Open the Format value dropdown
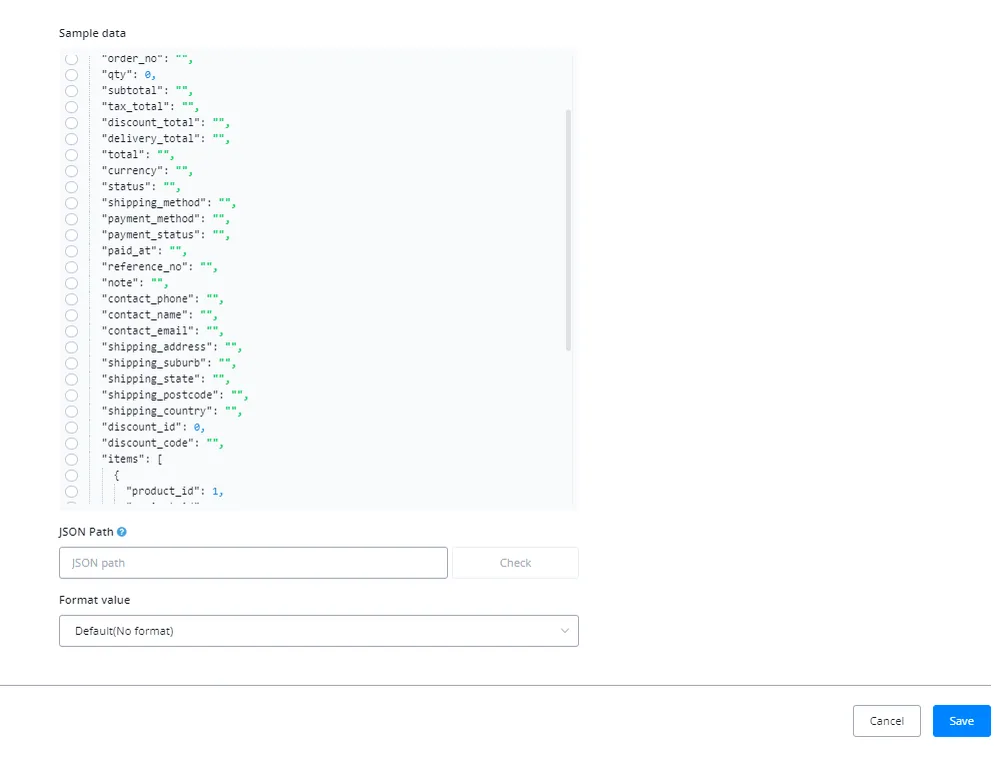 tap(318, 631)
